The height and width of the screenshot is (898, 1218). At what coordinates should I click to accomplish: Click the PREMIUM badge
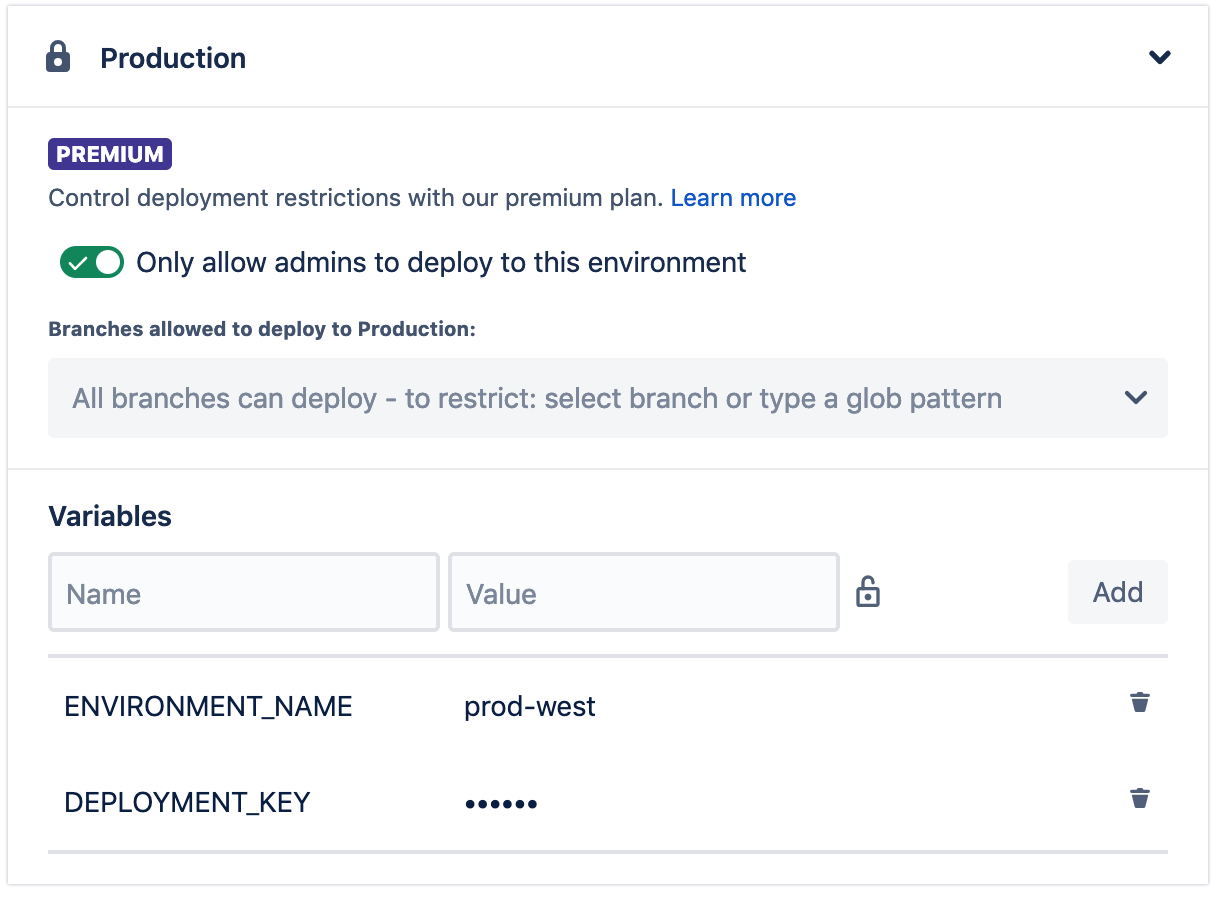pos(109,153)
